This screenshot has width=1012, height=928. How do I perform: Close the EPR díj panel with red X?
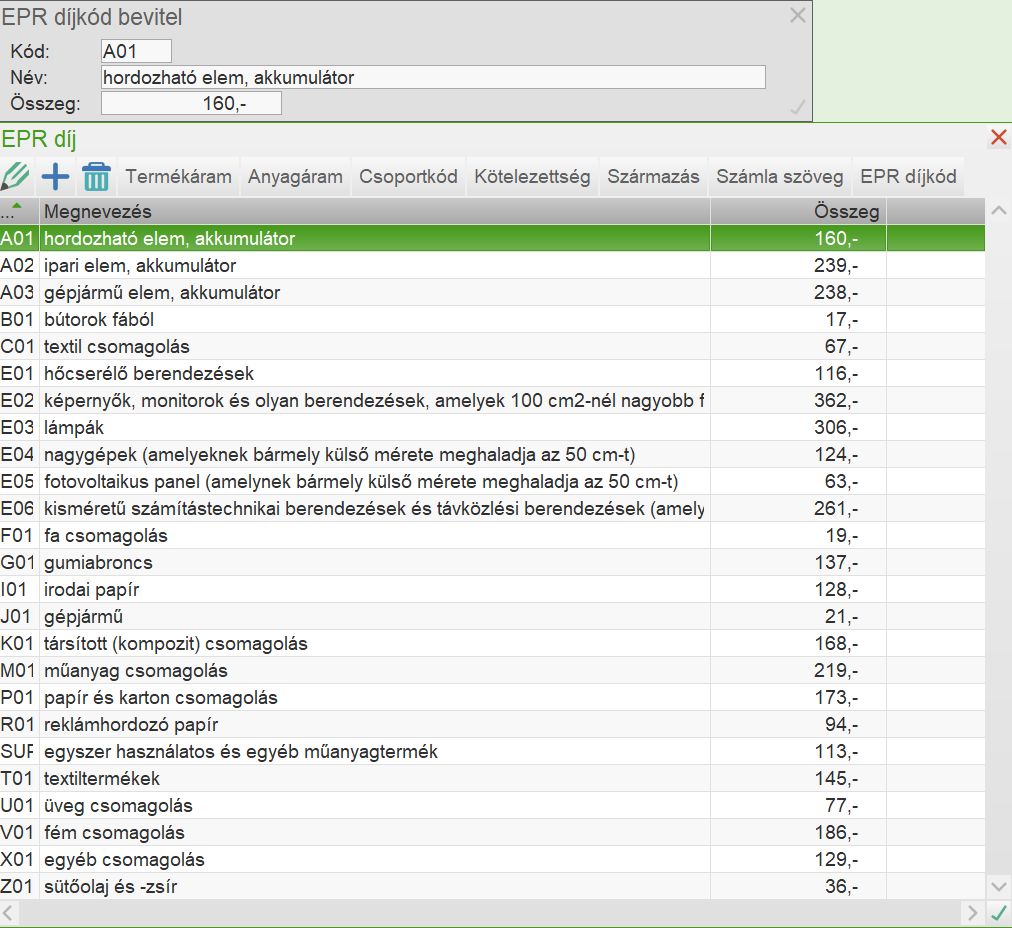click(998, 138)
